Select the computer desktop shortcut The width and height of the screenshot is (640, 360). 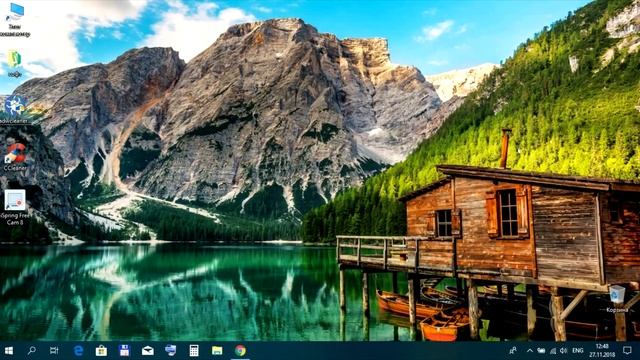[15, 20]
